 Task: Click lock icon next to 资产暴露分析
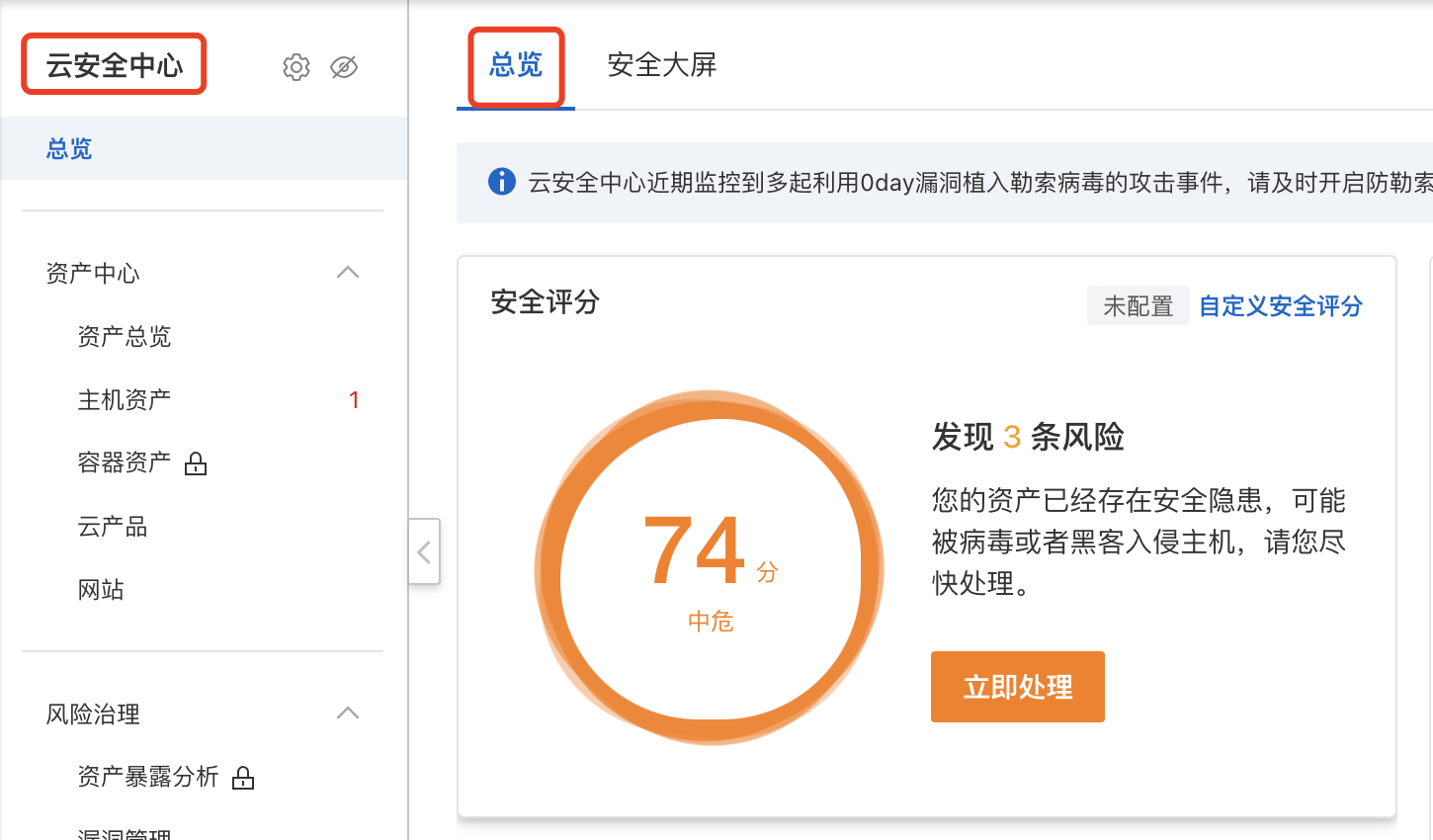tap(243, 778)
